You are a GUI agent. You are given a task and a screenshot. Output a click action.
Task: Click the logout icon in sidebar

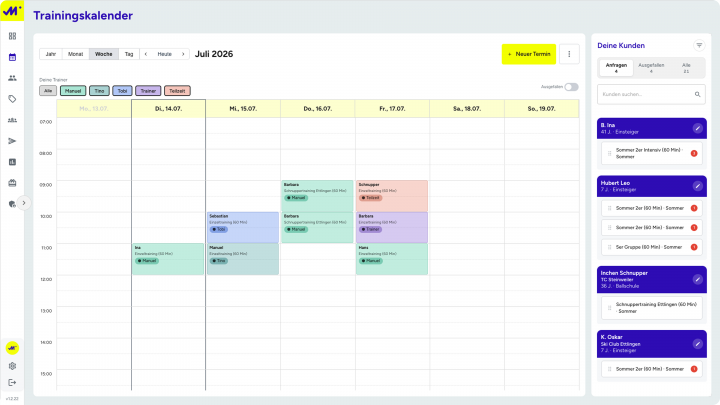point(12,382)
